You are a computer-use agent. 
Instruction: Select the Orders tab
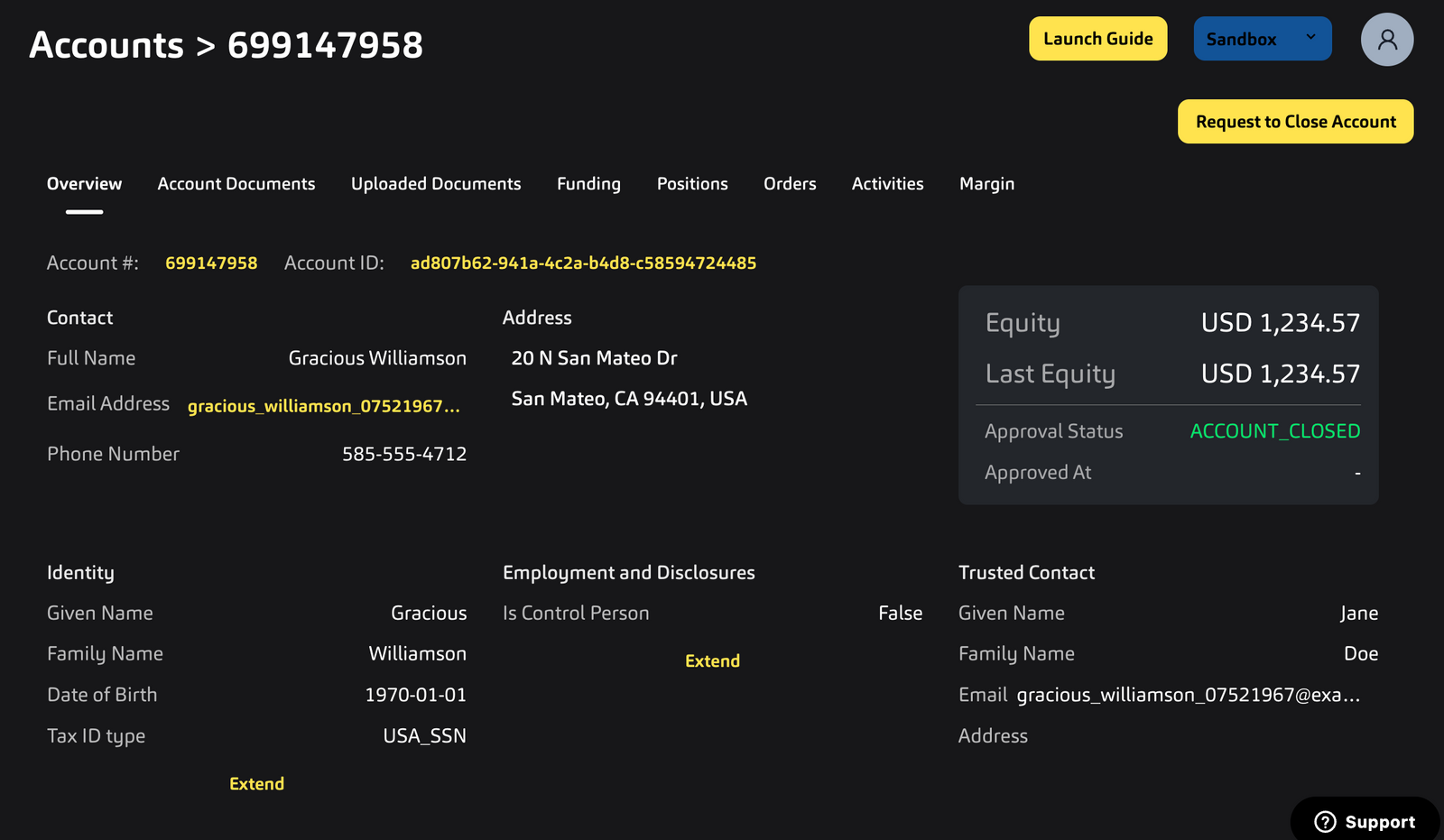click(790, 184)
